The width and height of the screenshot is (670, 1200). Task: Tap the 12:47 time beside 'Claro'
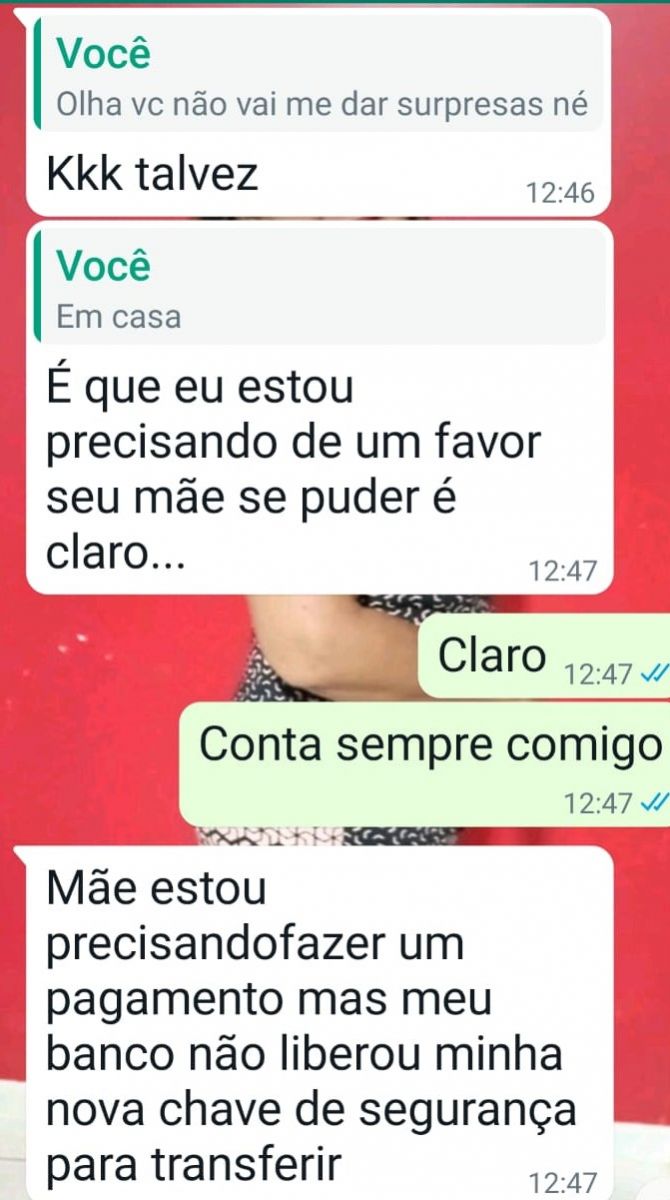pyautogui.click(x=599, y=675)
